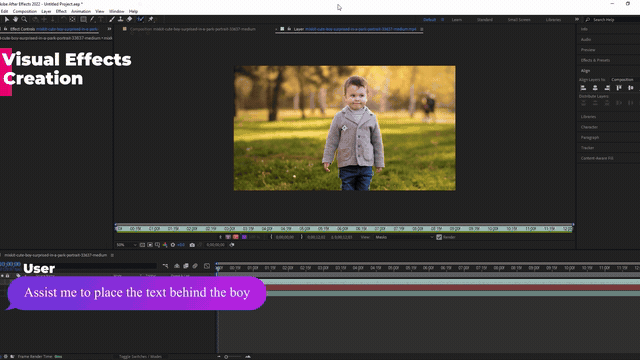Open the Default workspace menu icon
Viewport: 640px width, 360px height.
pos(442,20)
